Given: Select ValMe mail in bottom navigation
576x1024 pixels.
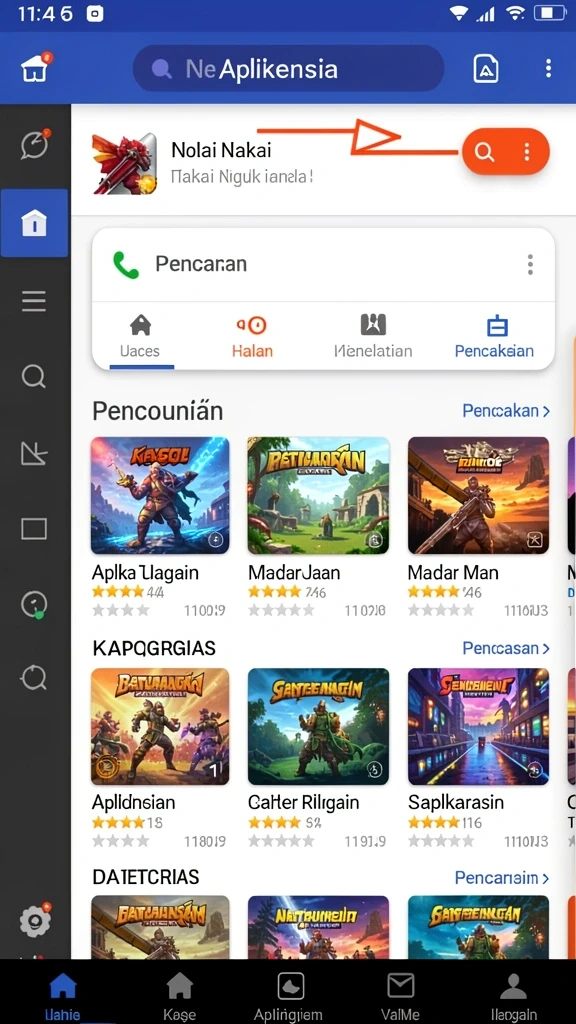Looking at the screenshot, I should coord(400,996).
